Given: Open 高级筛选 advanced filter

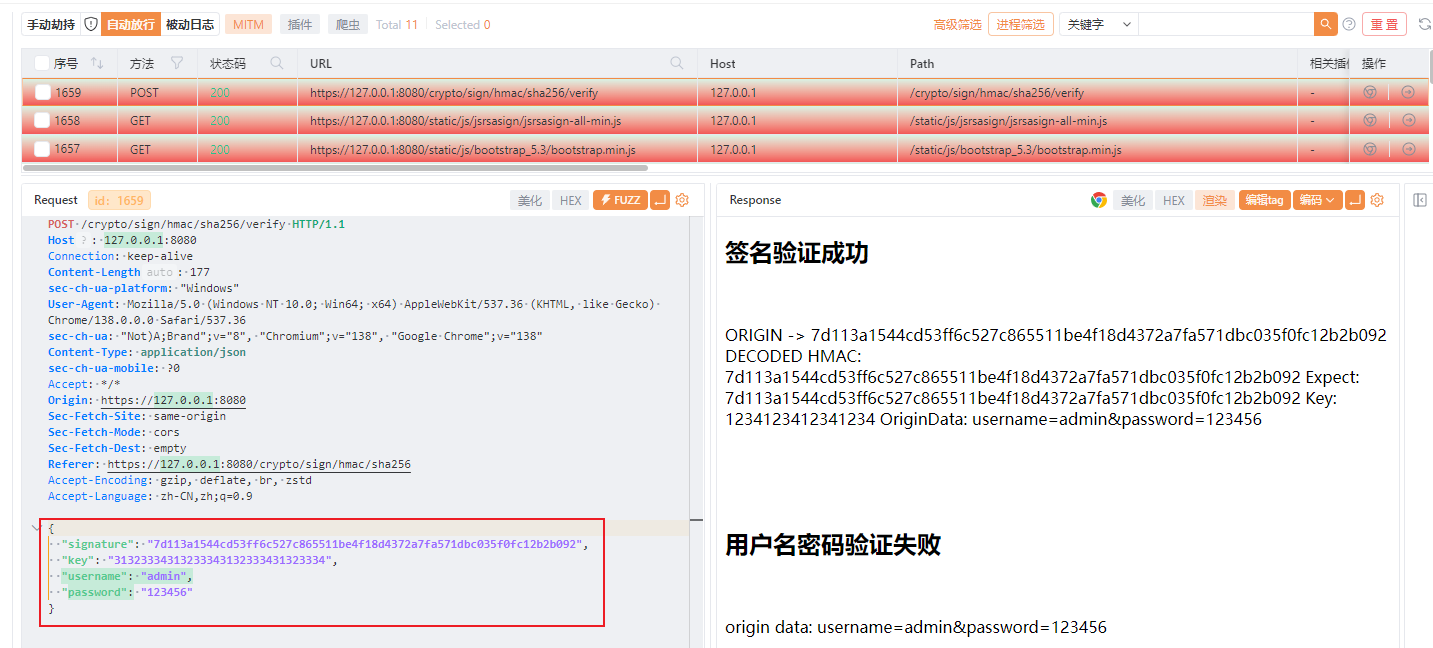Looking at the screenshot, I should click(958, 24).
